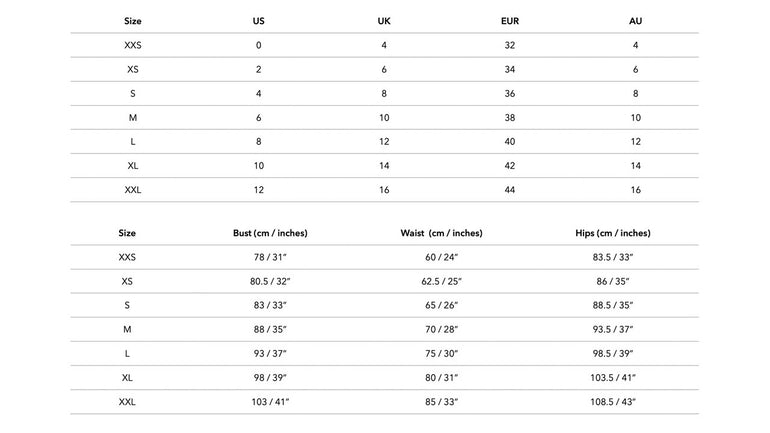Click the "US" column header
Viewport: 770px width, 433px height.
(x=259, y=21)
